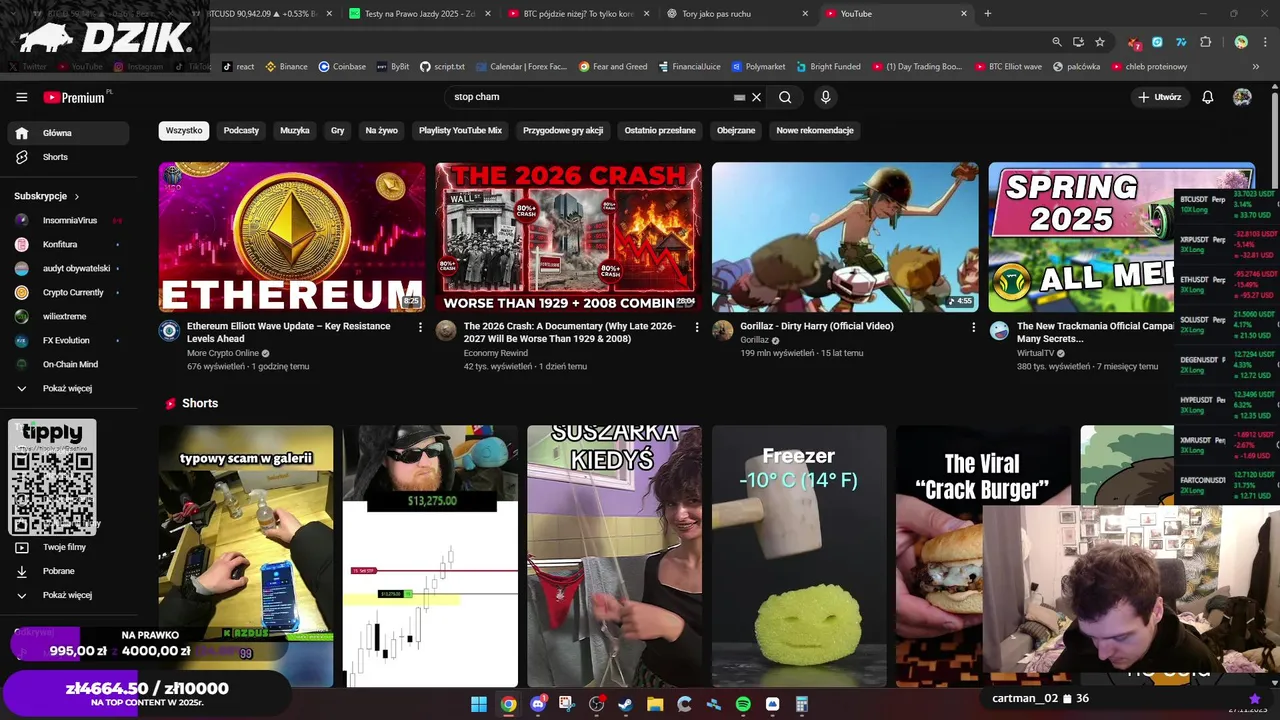Go to Główna home in sidebar
1280x720 pixels.
click(x=68, y=133)
